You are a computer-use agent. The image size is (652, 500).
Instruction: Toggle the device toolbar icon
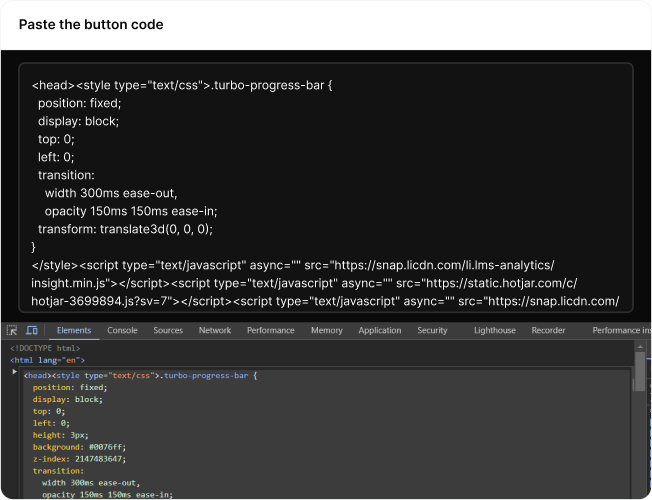click(32, 331)
